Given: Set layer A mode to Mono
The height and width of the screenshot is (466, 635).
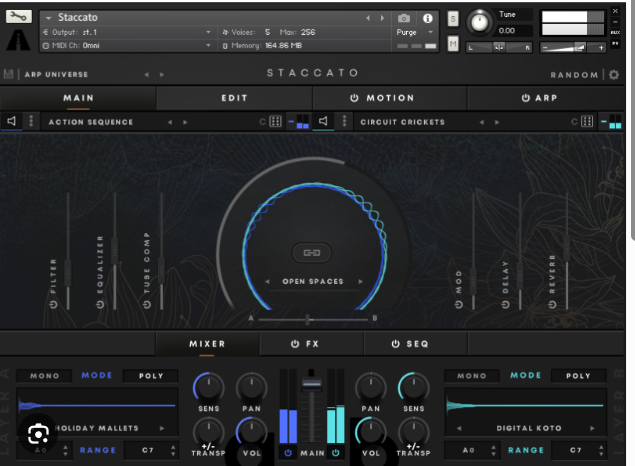Looking at the screenshot, I should [45, 376].
